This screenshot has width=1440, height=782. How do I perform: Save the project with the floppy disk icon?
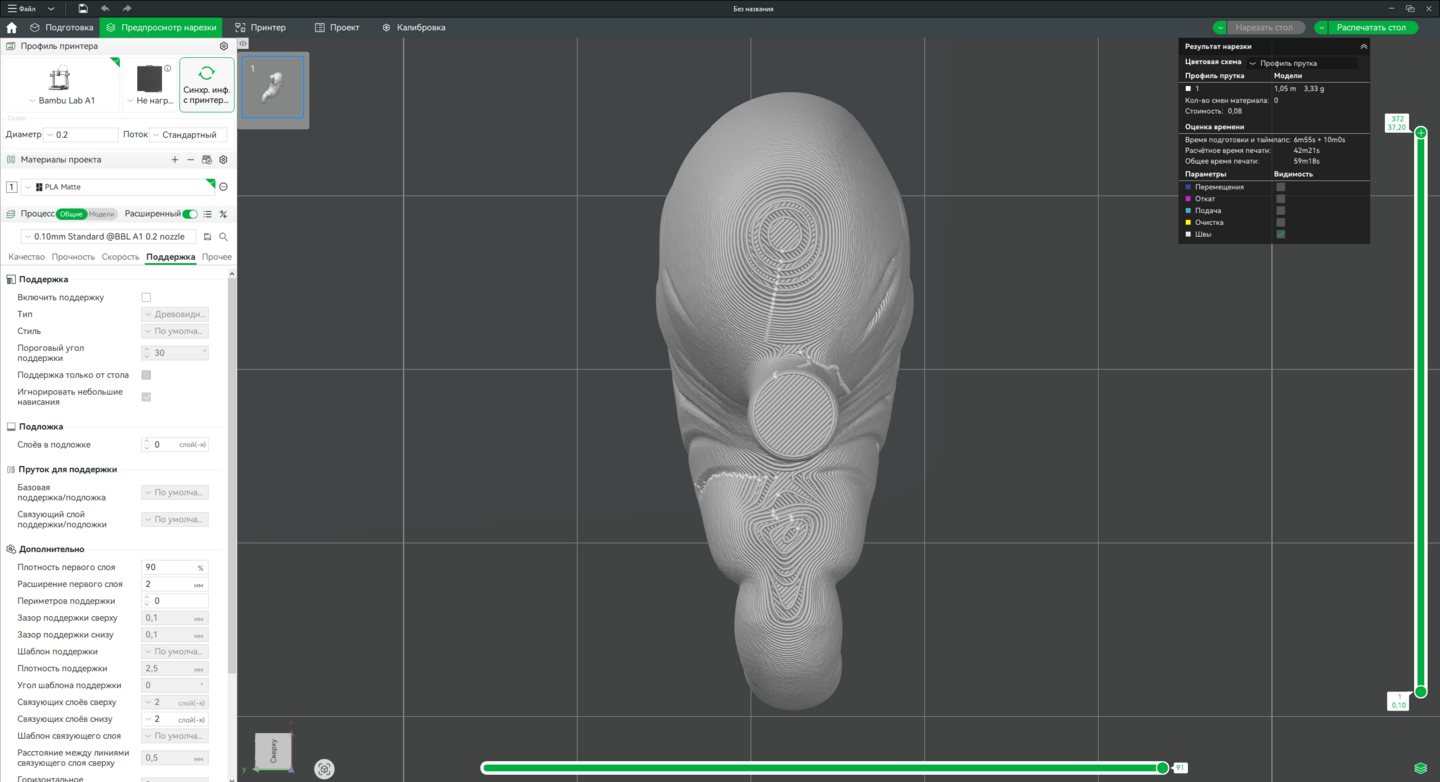pyautogui.click(x=83, y=9)
